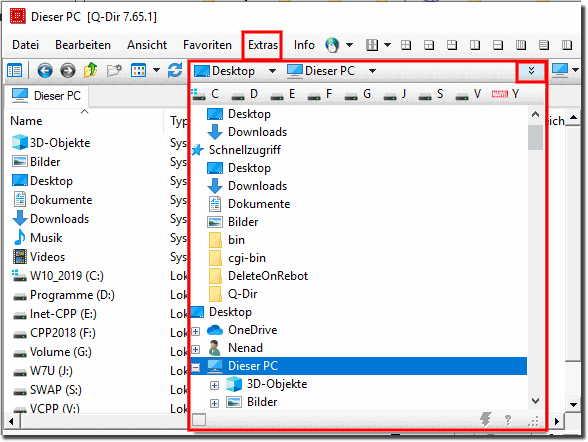Jump to drive J in drive bar
Viewport: 588px width, 442px height.
pos(395,94)
